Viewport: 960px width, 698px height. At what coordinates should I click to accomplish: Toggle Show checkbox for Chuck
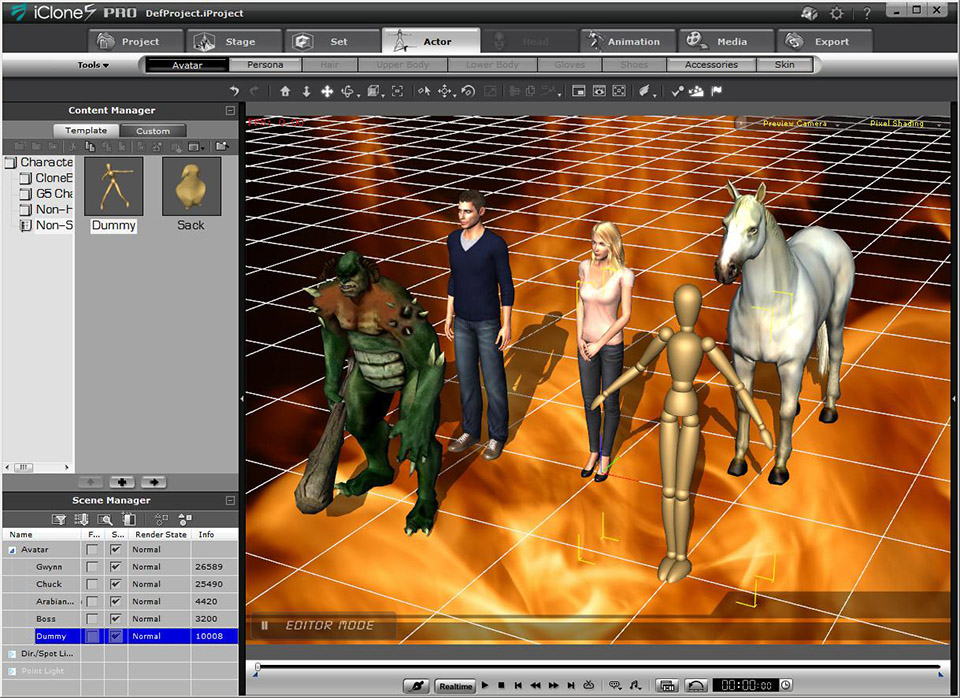point(115,584)
